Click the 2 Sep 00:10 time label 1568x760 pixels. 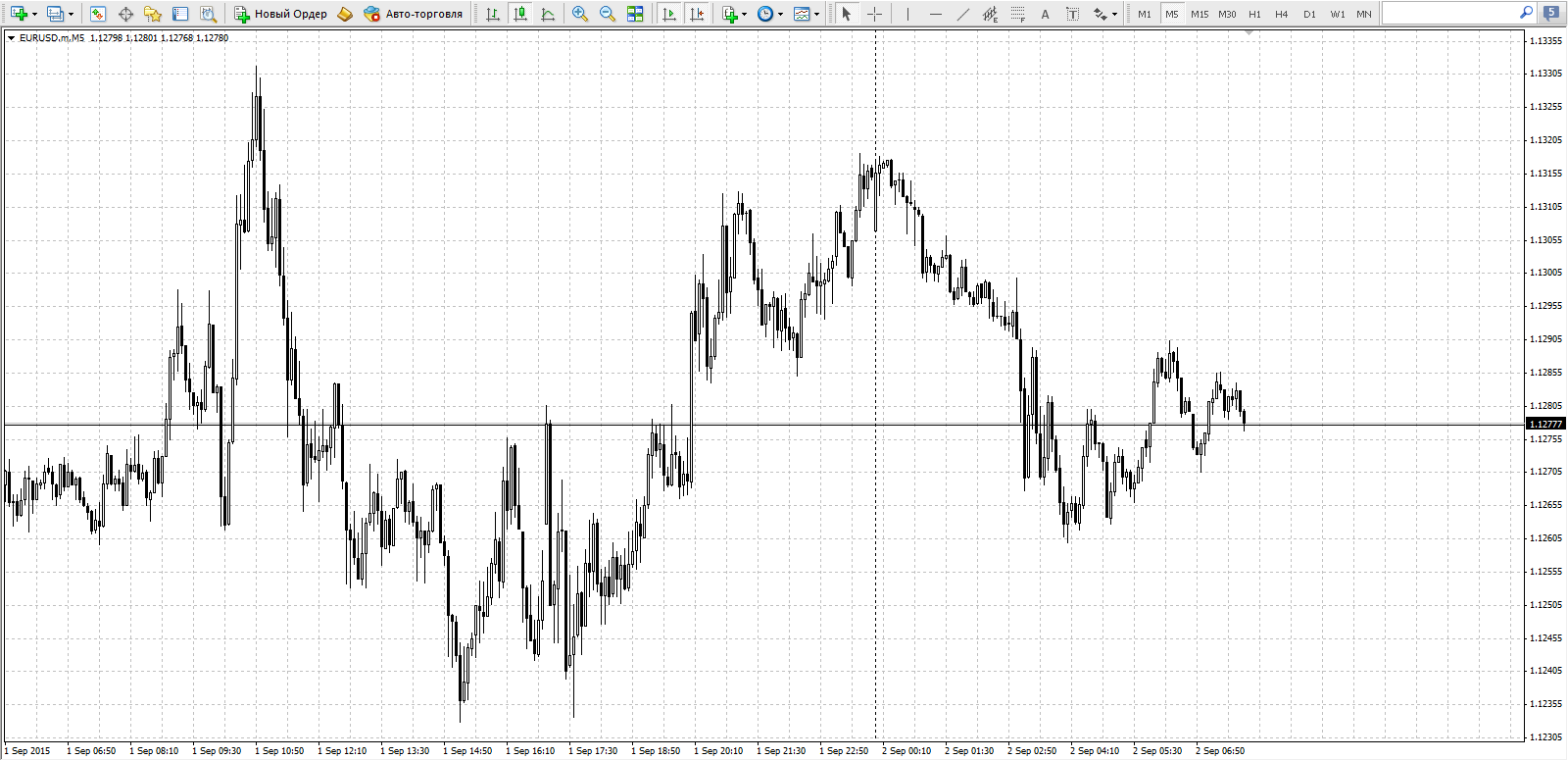pos(906,751)
